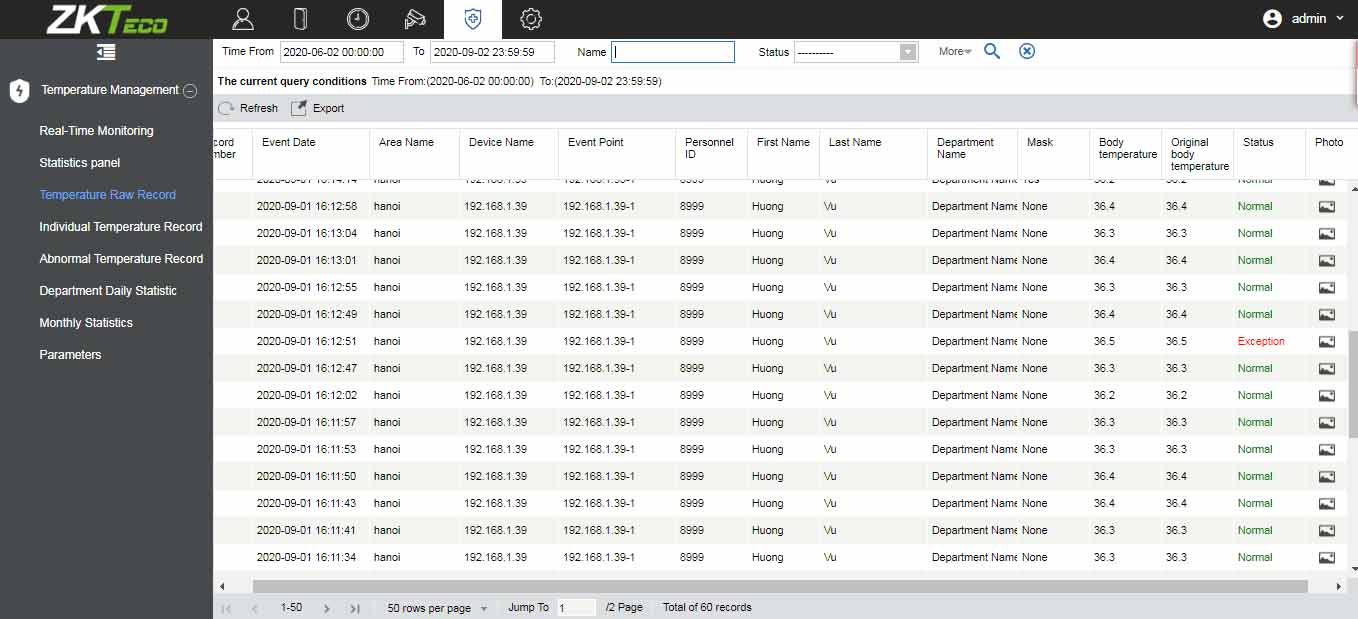Open the Statistics panel page
This screenshot has height=619, width=1358.
click(x=80, y=163)
